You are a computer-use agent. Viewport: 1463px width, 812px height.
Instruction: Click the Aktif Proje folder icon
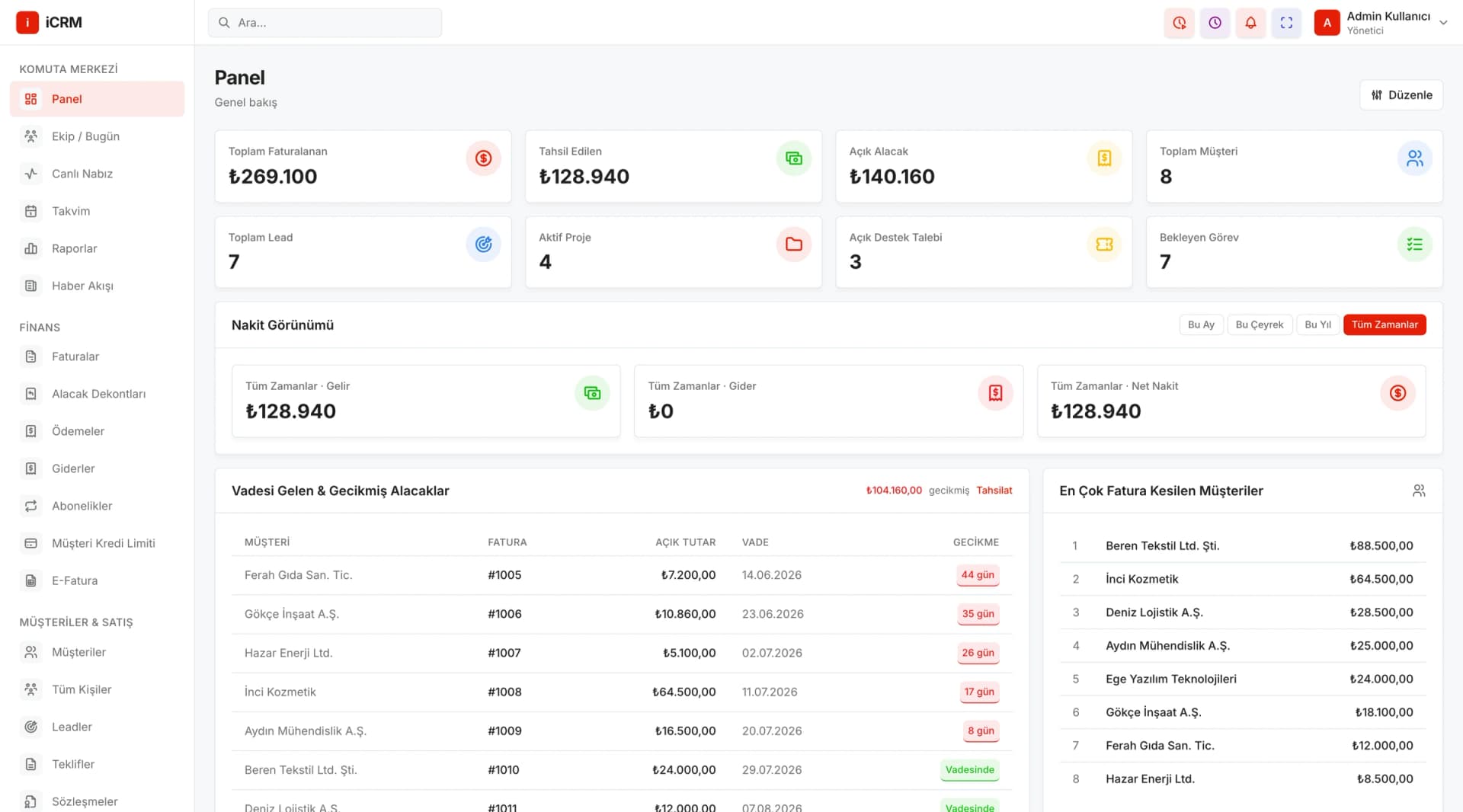tap(794, 245)
